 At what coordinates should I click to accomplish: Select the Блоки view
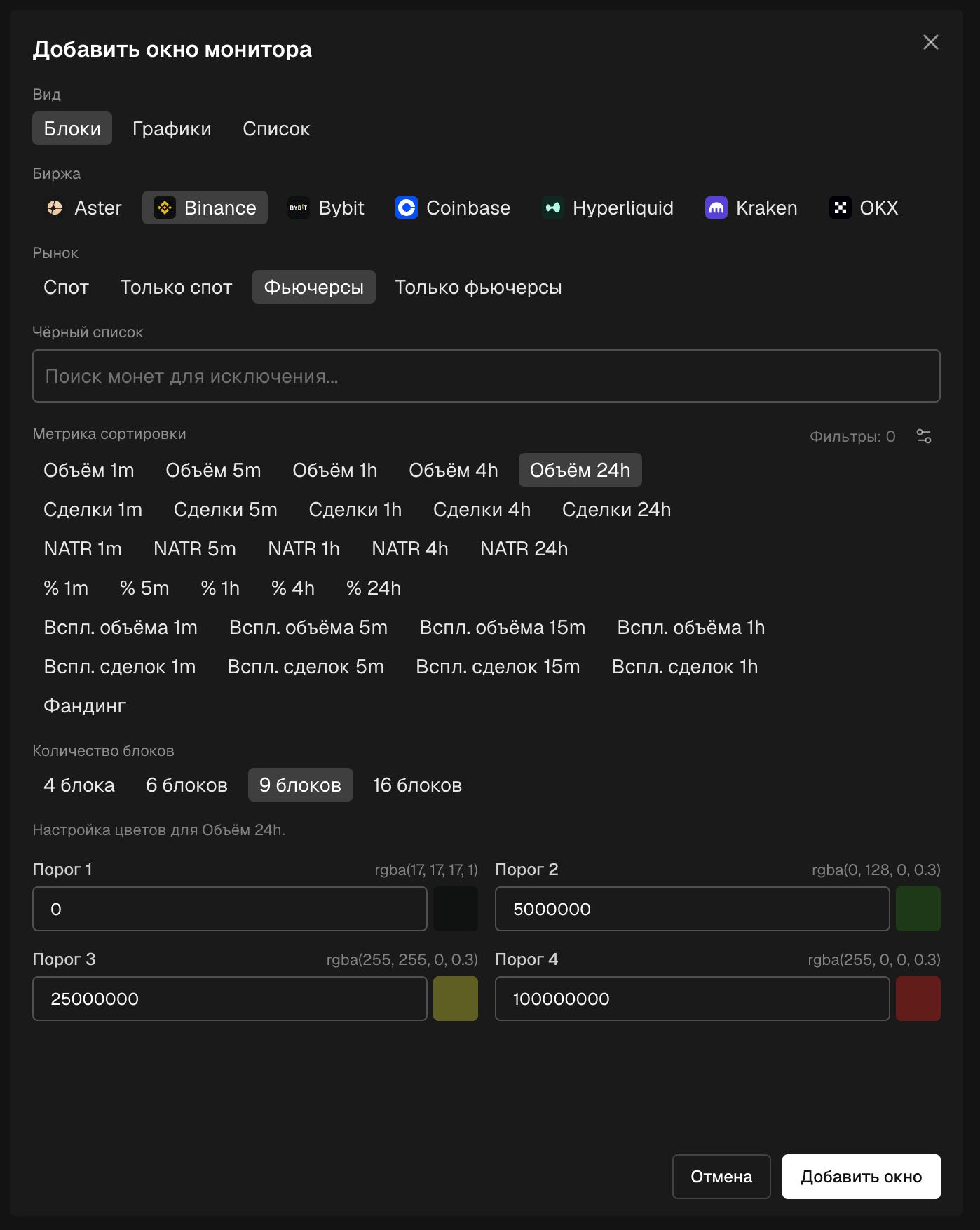(x=72, y=129)
